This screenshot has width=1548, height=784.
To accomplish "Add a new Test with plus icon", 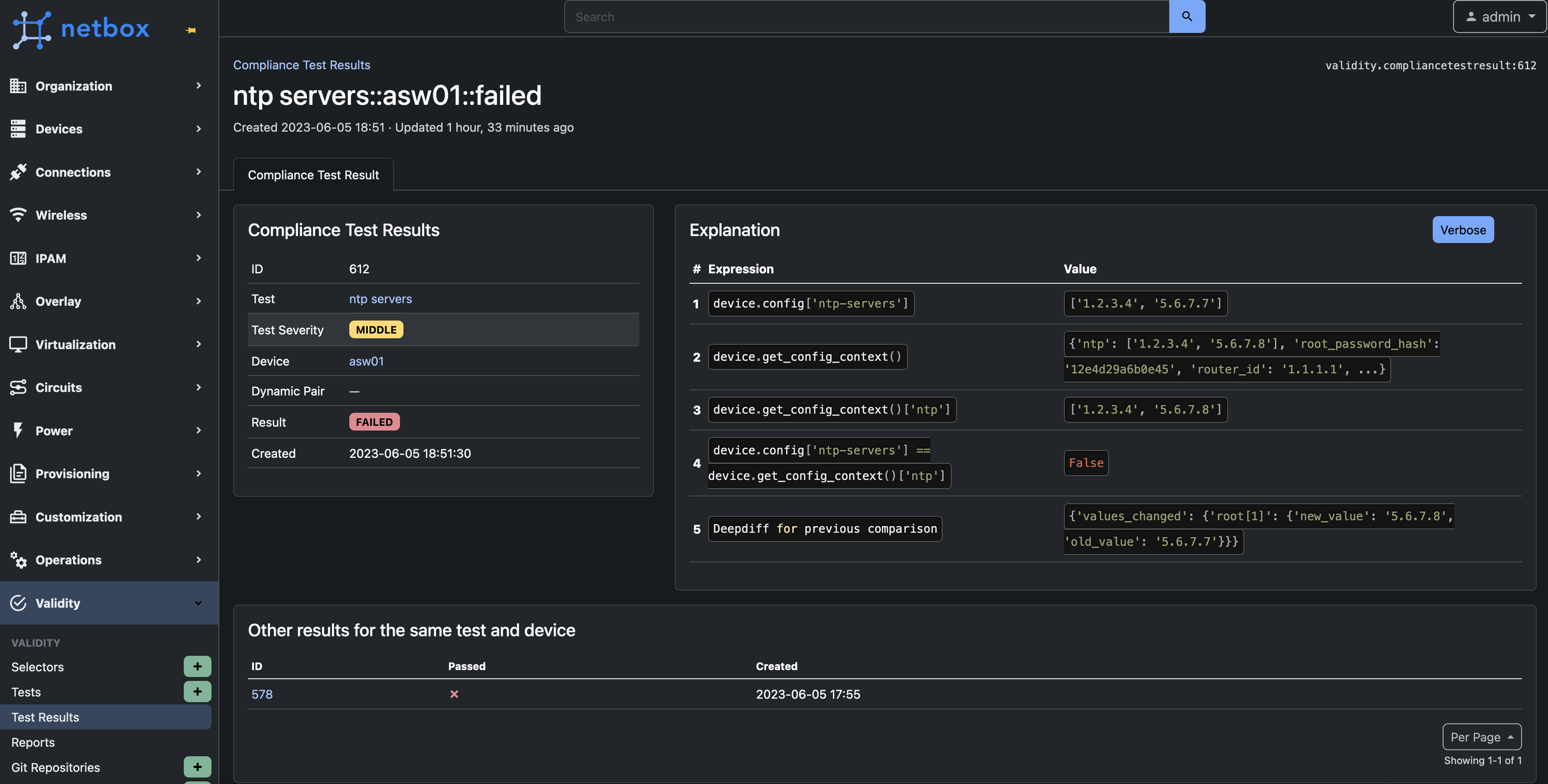I will click(197, 691).
